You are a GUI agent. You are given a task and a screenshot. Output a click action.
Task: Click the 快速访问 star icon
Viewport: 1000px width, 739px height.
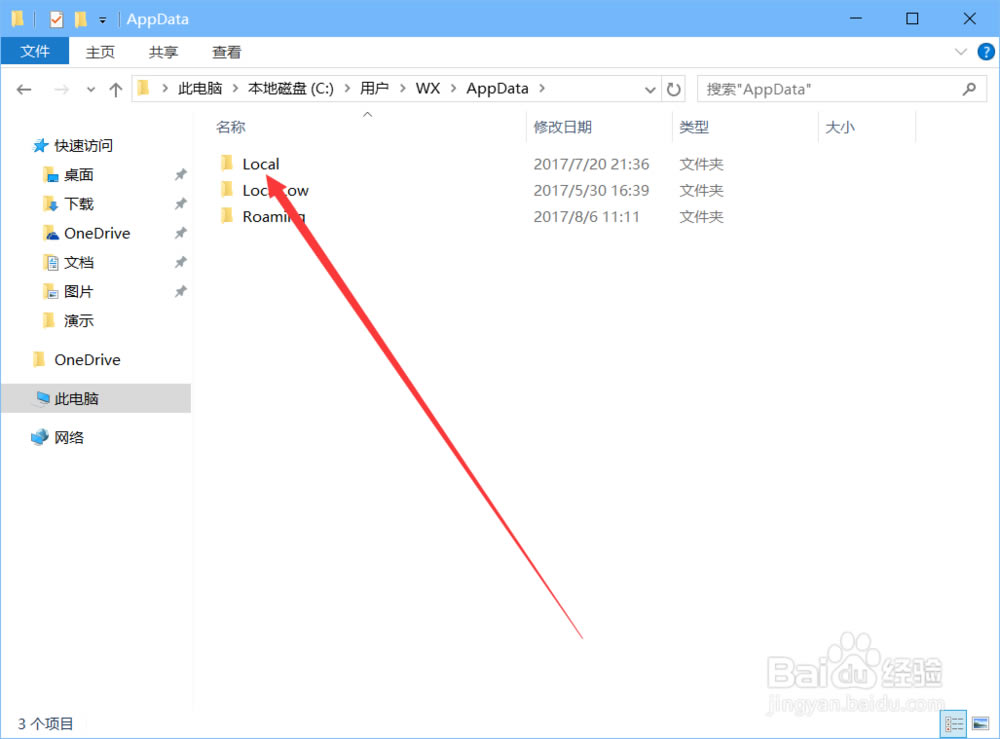coord(40,145)
